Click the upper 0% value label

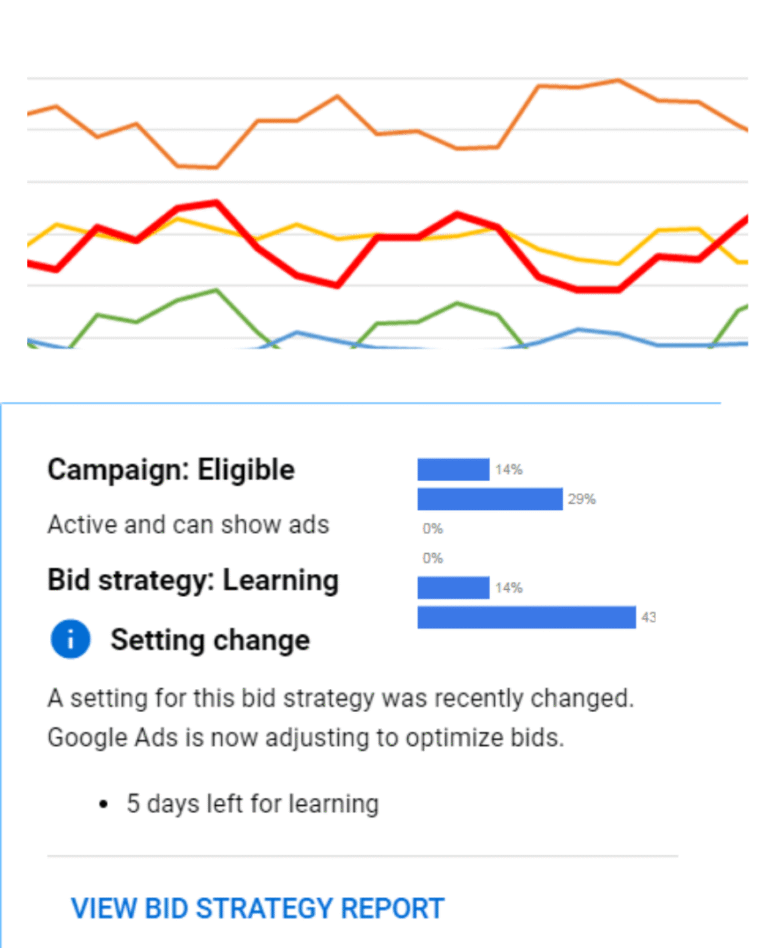pos(432,528)
